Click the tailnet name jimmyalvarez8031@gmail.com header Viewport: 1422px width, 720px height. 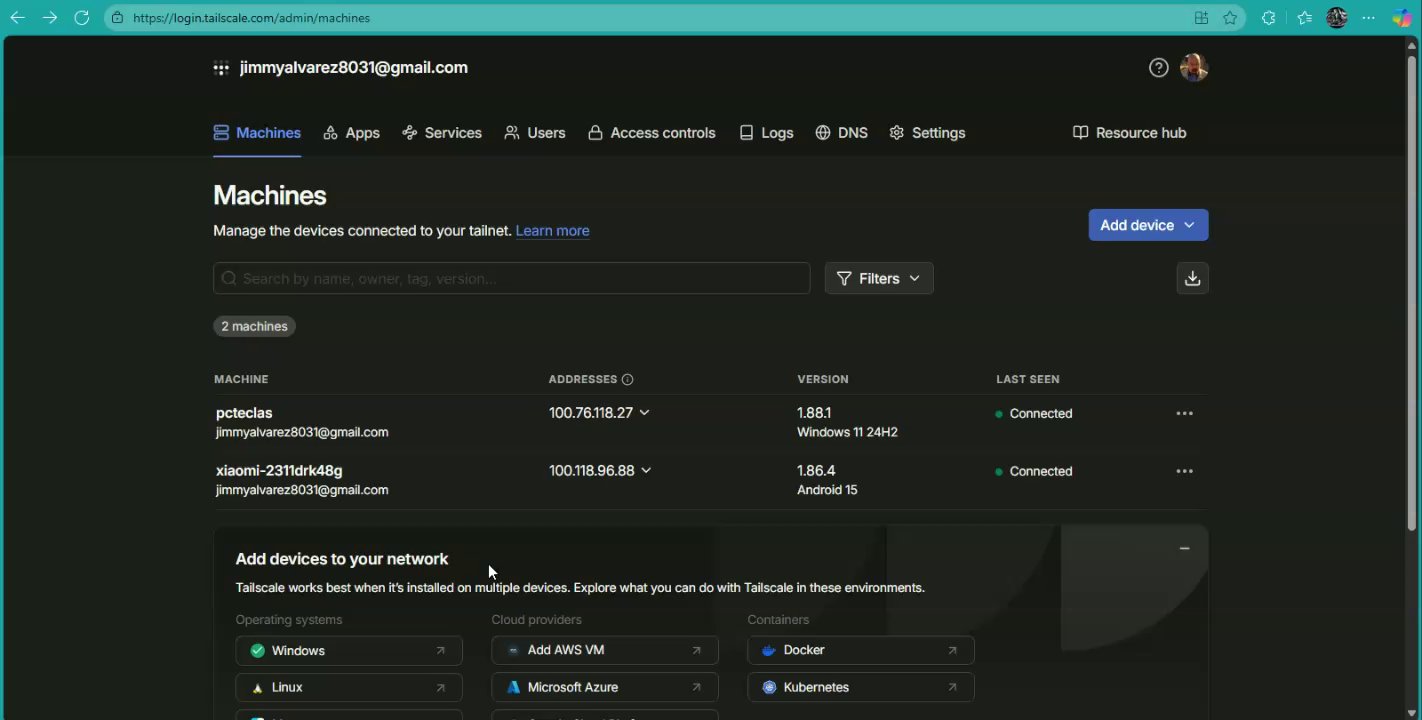tap(354, 68)
